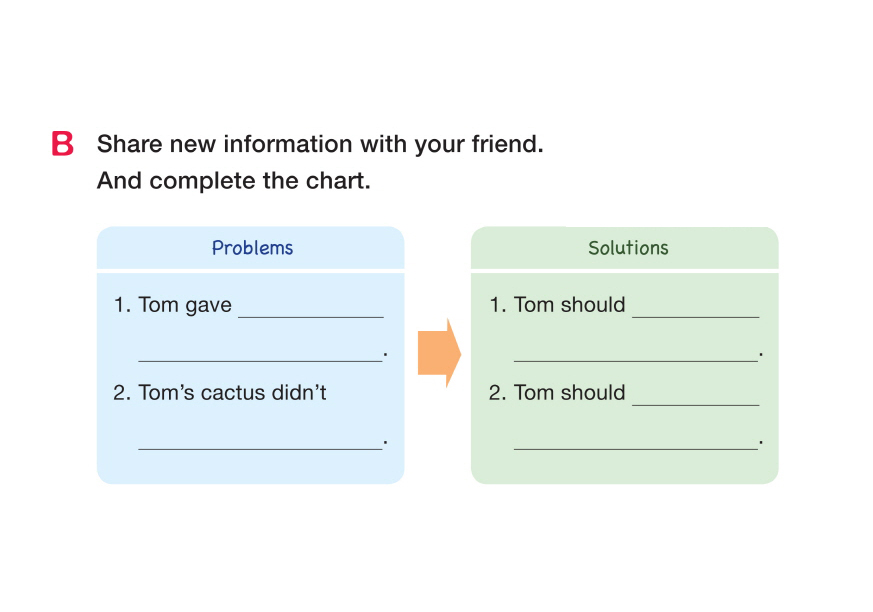Click the red letter B section marker
This screenshot has width=873, height=612.
tap(62, 144)
